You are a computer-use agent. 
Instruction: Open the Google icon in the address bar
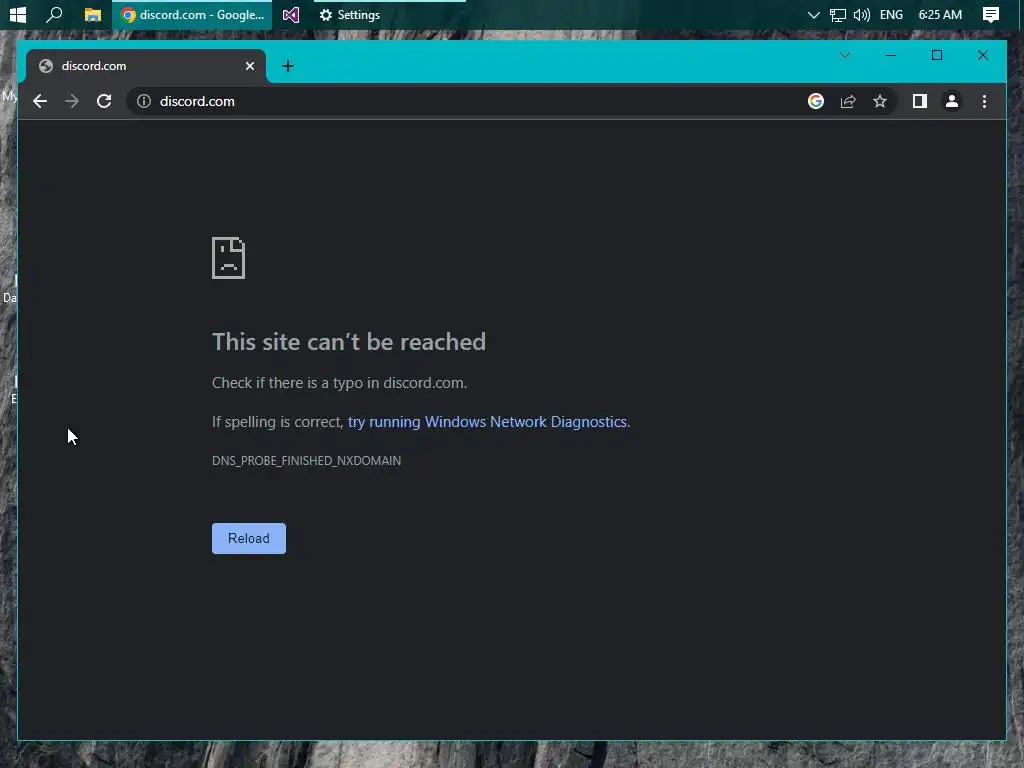[x=816, y=101]
